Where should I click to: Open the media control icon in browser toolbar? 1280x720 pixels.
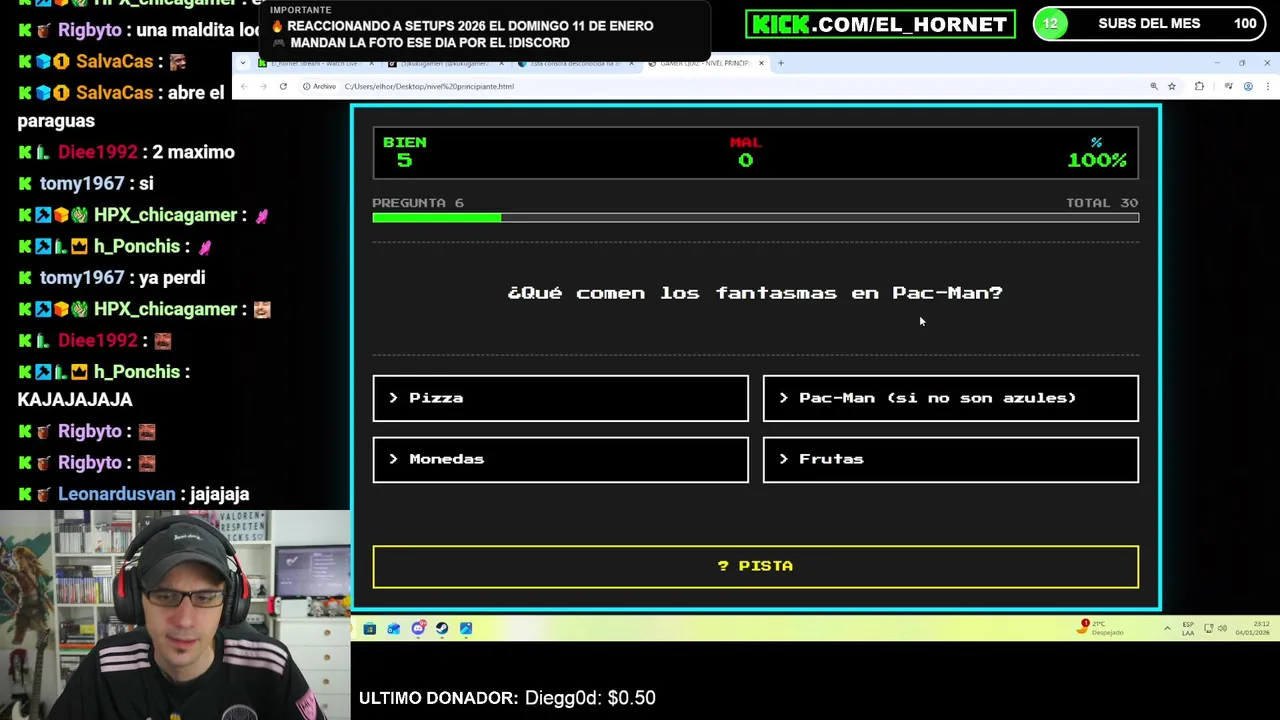[x=1228, y=86]
